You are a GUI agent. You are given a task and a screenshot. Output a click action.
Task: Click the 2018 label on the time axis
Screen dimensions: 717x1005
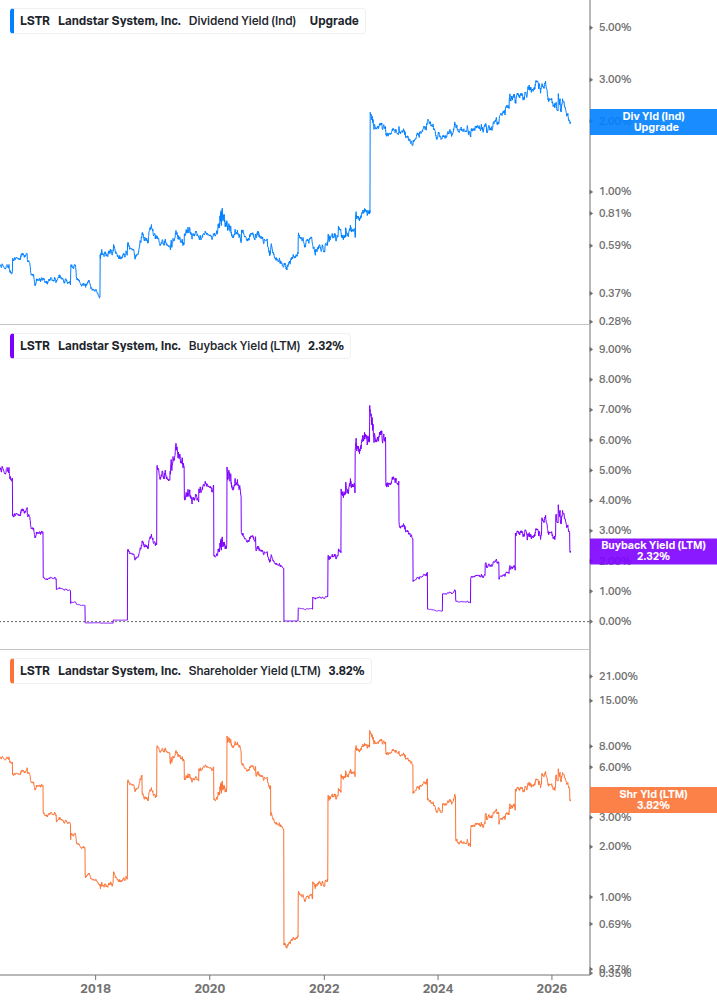click(x=95, y=989)
